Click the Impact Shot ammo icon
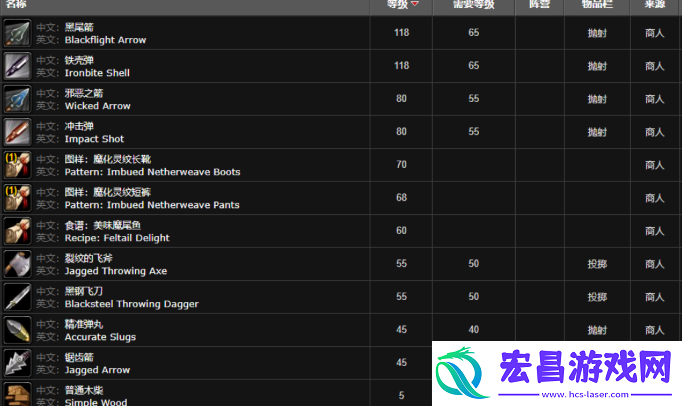The image size is (682, 406). point(17,132)
